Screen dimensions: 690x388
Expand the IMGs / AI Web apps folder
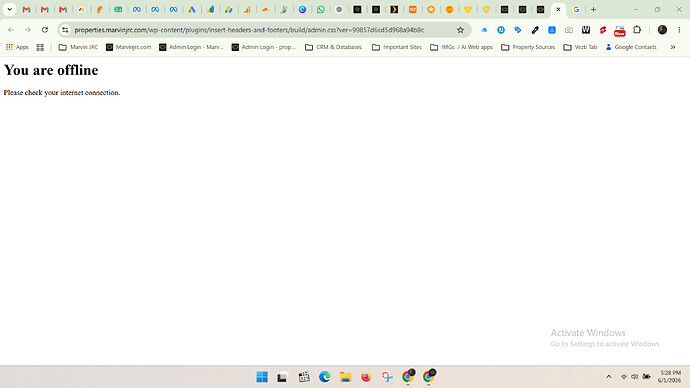pyautogui.click(x=461, y=47)
